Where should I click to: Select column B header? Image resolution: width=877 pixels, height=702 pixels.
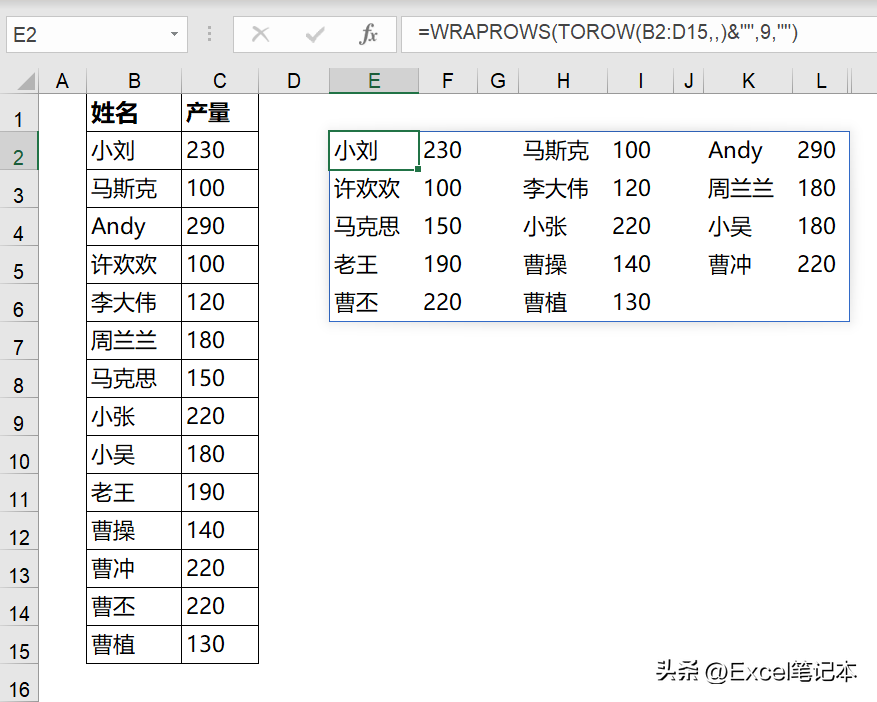pos(134,81)
